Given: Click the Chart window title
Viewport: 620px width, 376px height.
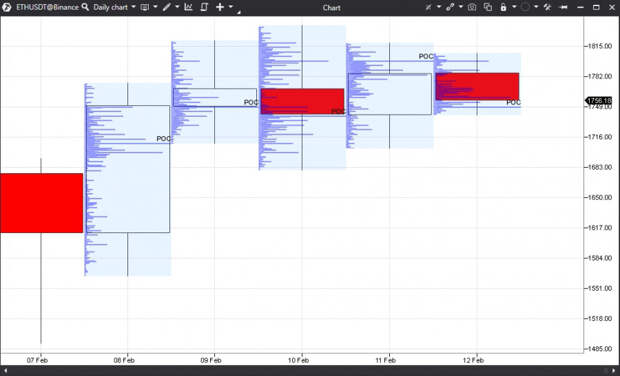Looking at the screenshot, I should click(331, 8).
